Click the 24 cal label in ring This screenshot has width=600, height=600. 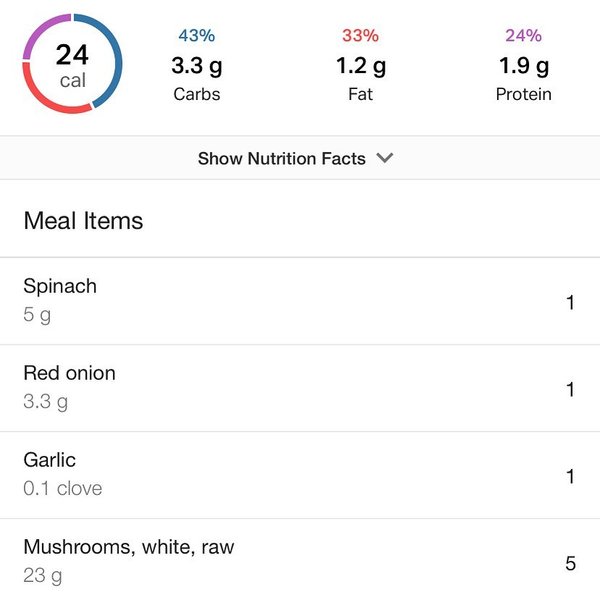pyautogui.click(x=72, y=65)
